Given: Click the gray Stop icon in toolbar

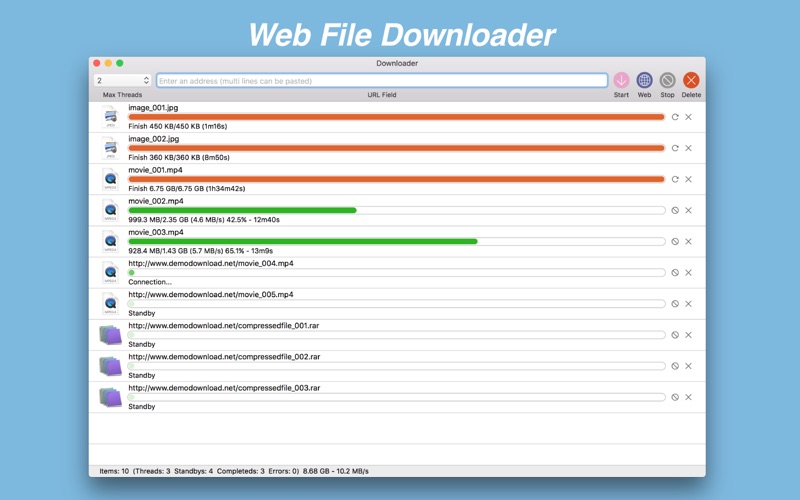Looking at the screenshot, I should [667, 80].
